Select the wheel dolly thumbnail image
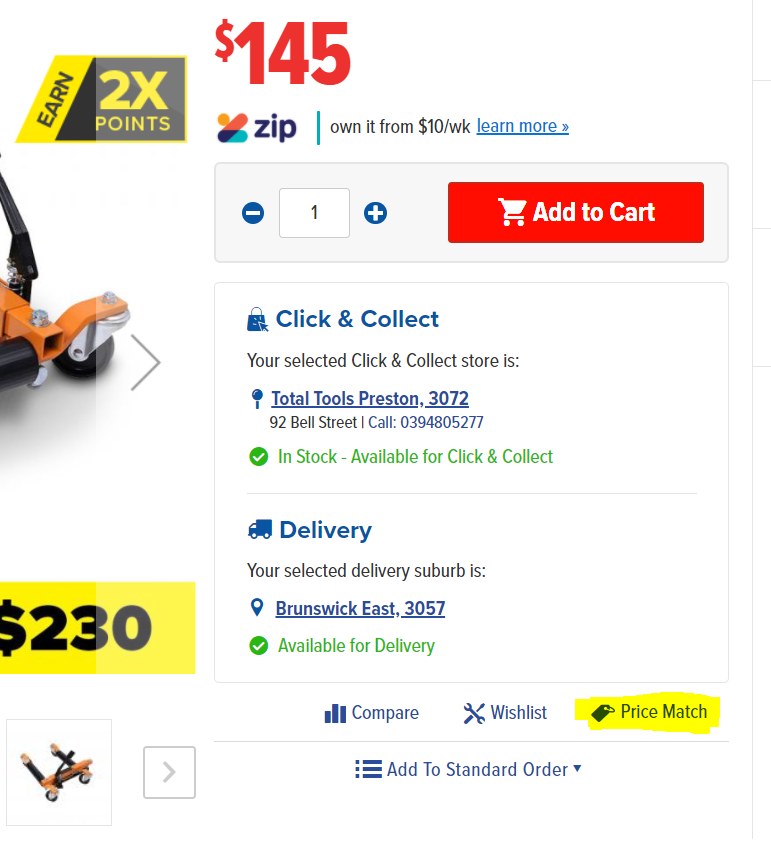 [59, 772]
